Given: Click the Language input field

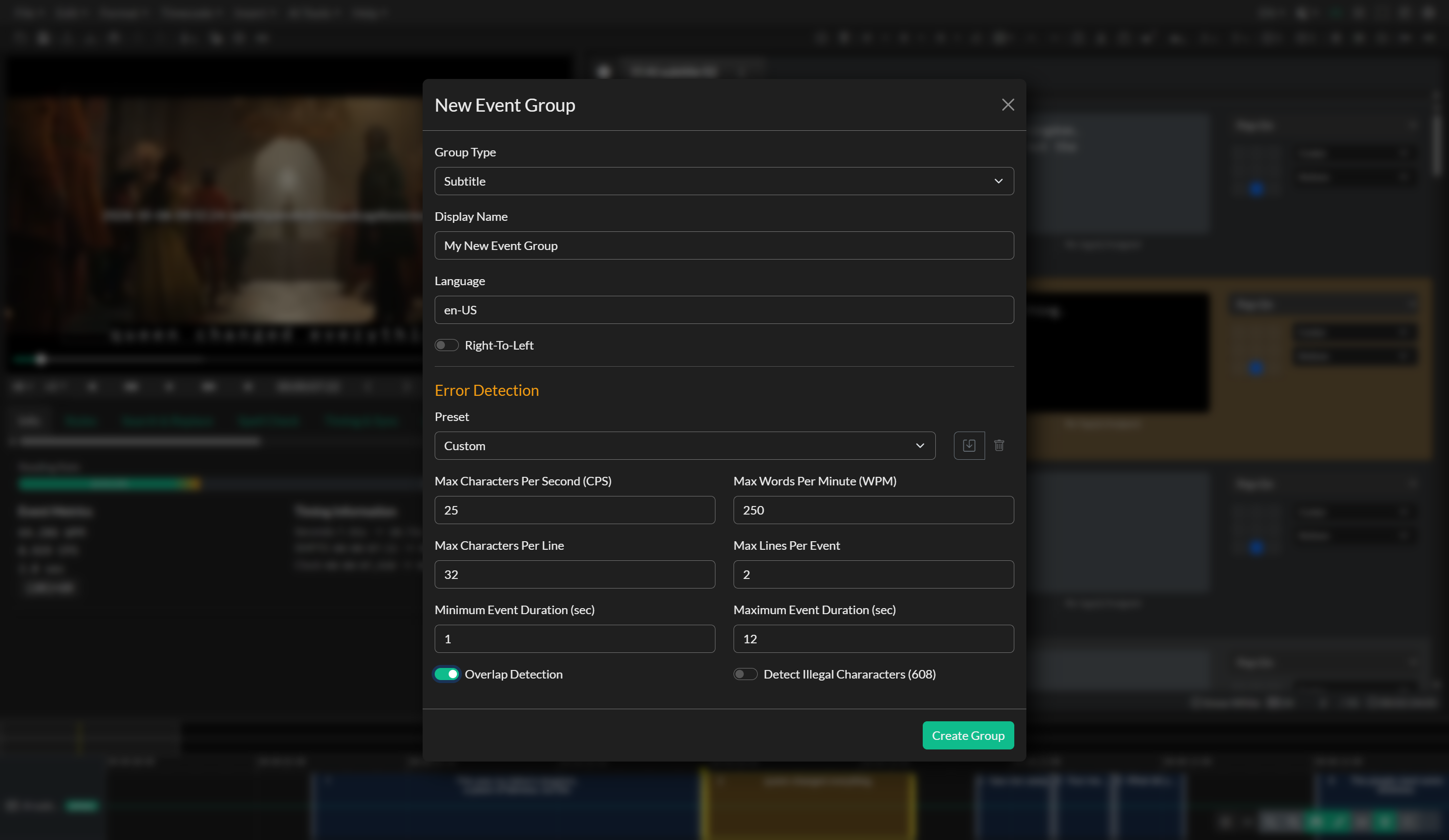Looking at the screenshot, I should [724, 310].
